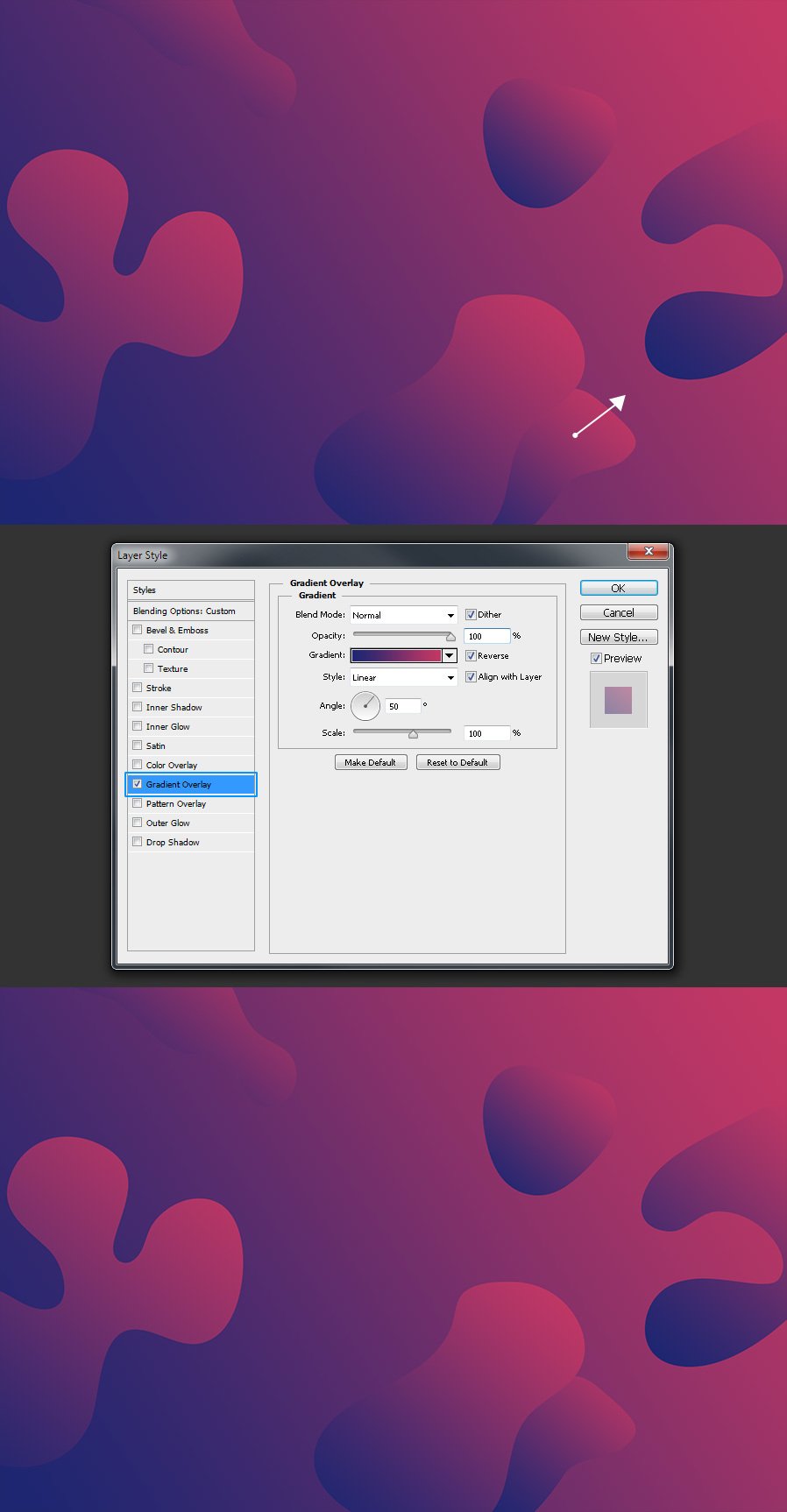Enable the Inner Shadow checkbox
This screenshot has height=1512, width=787.
click(x=137, y=707)
